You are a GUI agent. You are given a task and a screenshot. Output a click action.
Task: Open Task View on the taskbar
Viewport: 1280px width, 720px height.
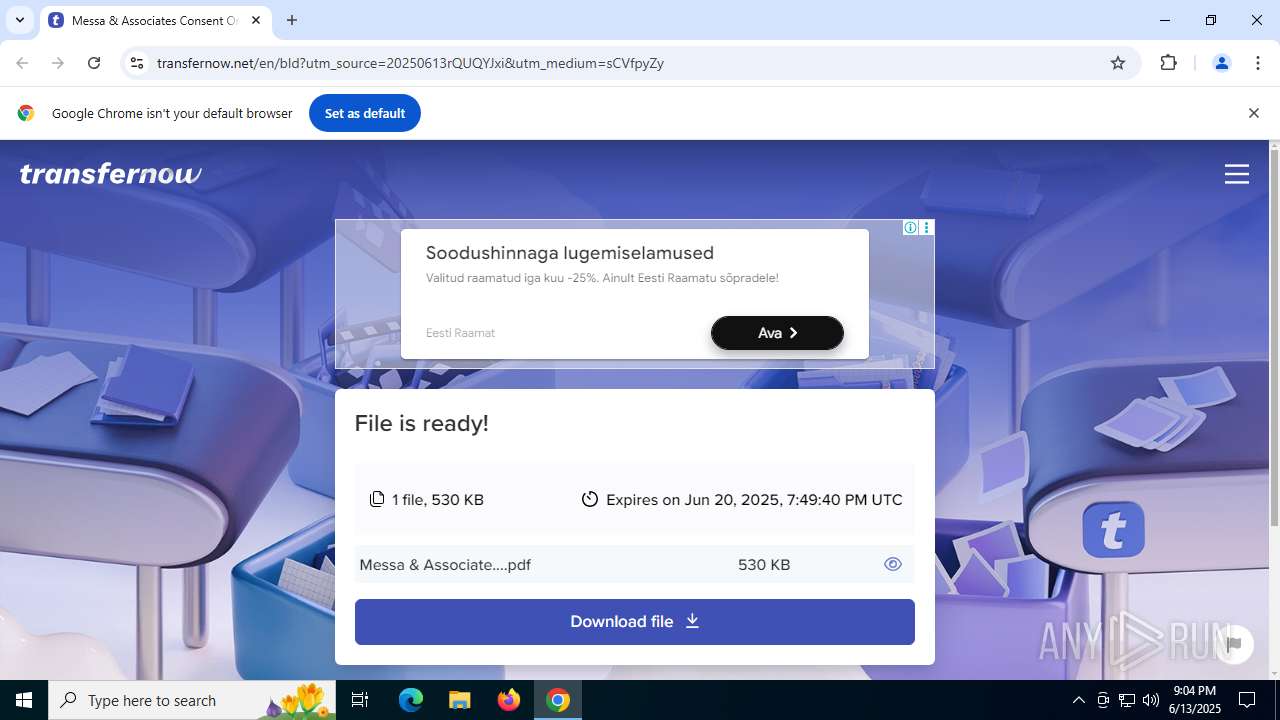click(x=360, y=700)
